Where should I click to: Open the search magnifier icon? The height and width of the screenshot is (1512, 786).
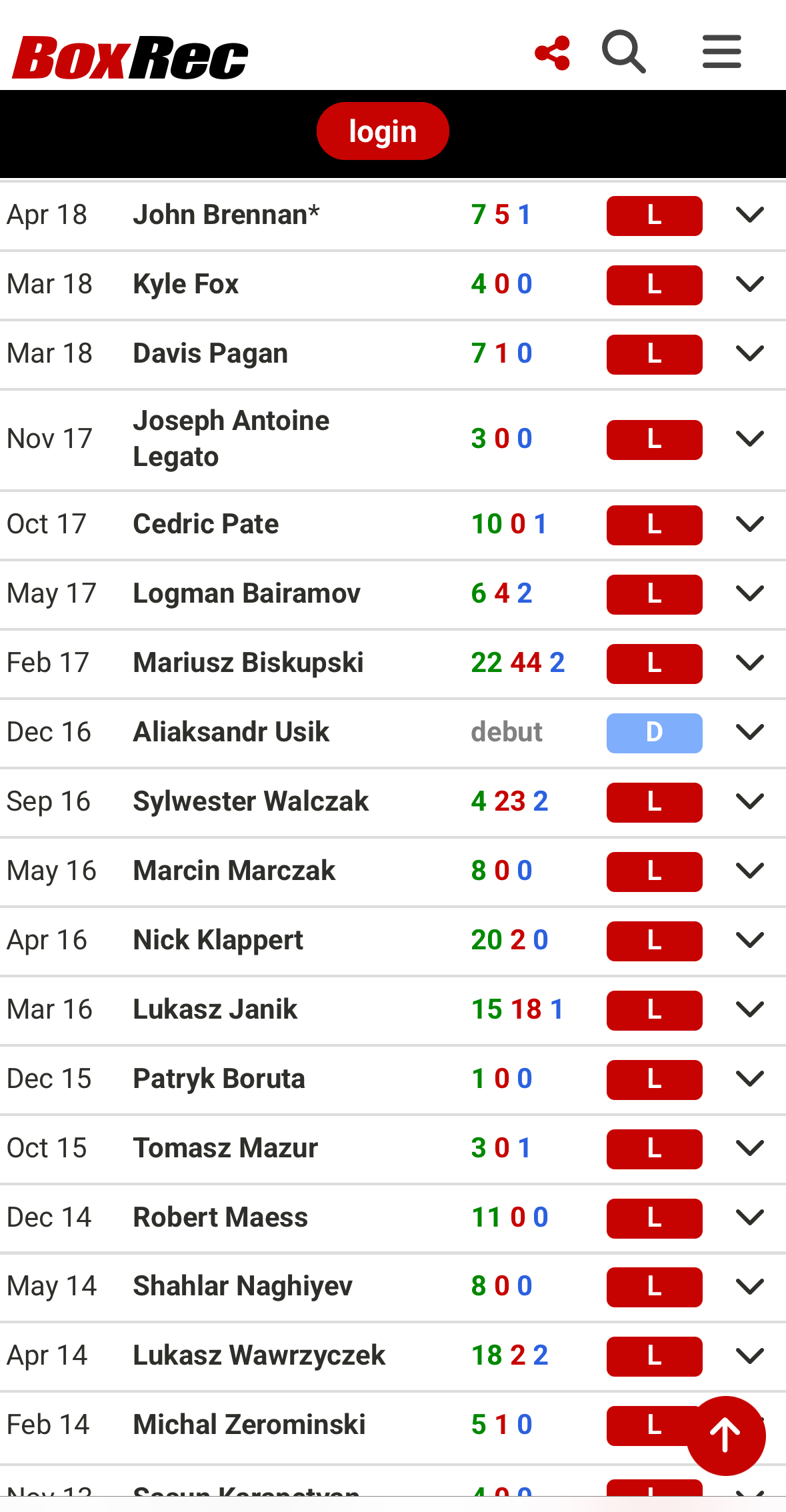point(623,51)
